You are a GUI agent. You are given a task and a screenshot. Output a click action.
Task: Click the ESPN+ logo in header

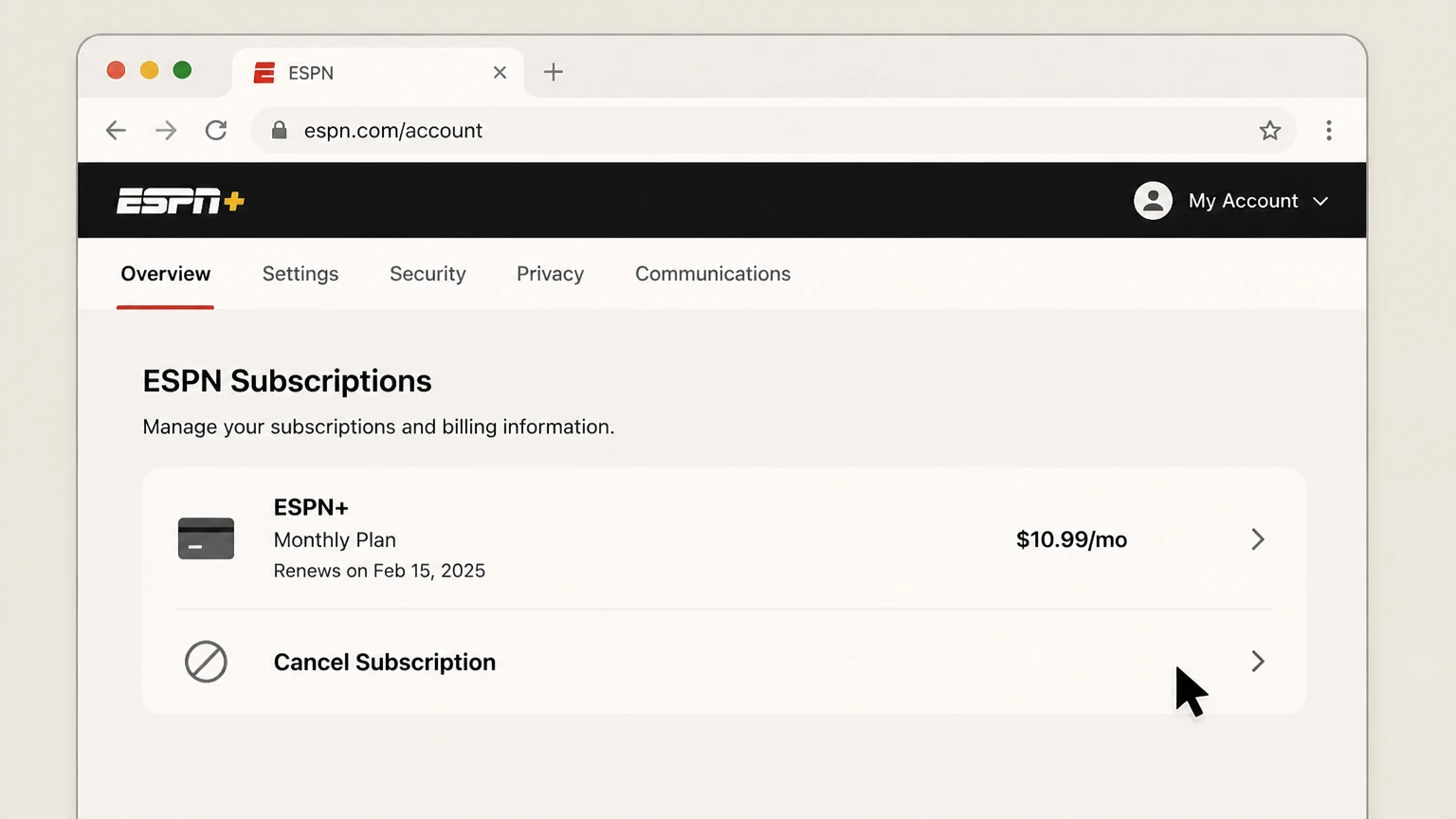pos(180,201)
